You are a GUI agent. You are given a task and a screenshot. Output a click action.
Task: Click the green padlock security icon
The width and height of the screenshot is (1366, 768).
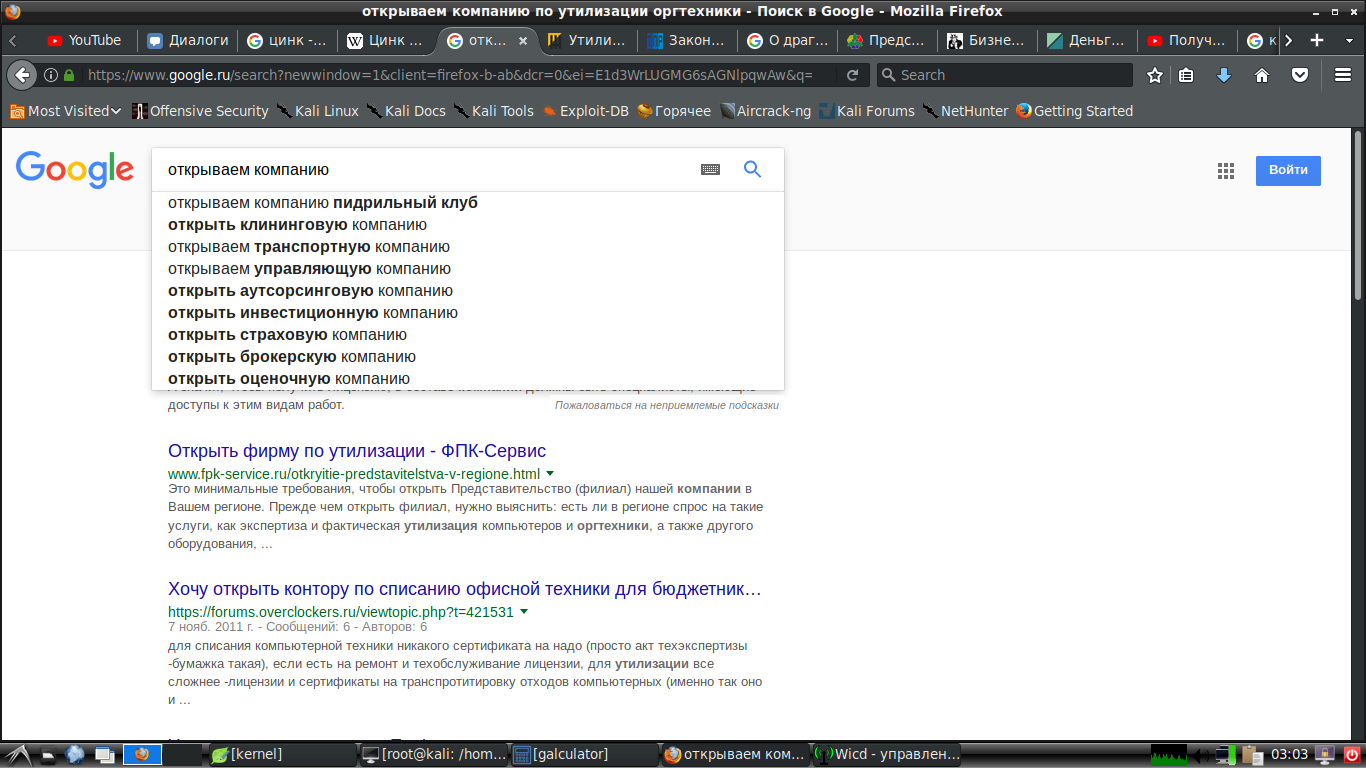click(x=69, y=75)
